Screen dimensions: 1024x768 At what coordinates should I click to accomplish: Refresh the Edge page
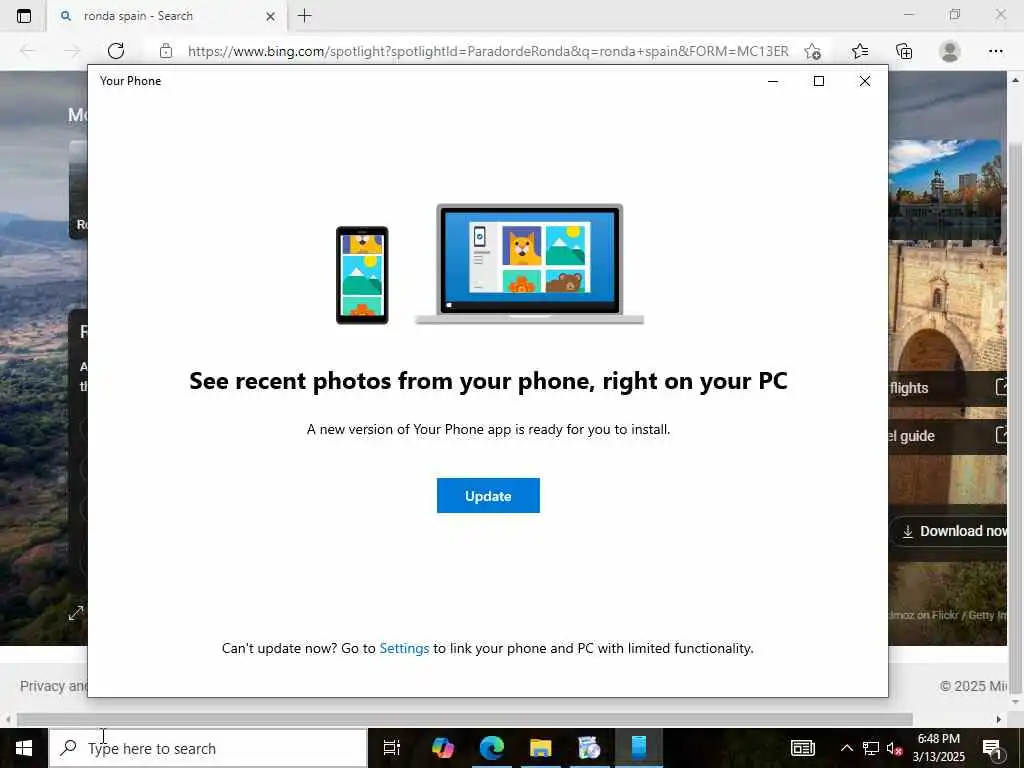point(116,51)
